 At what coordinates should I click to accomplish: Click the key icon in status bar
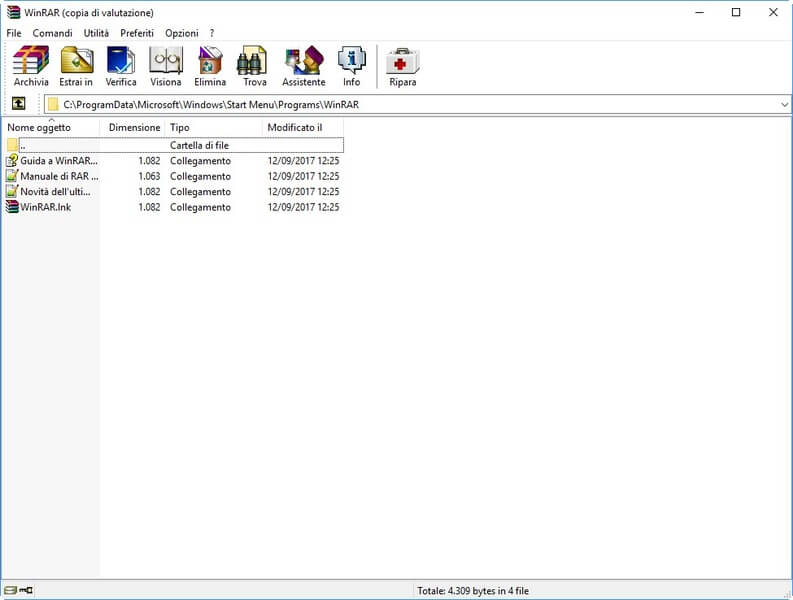point(26,590)
